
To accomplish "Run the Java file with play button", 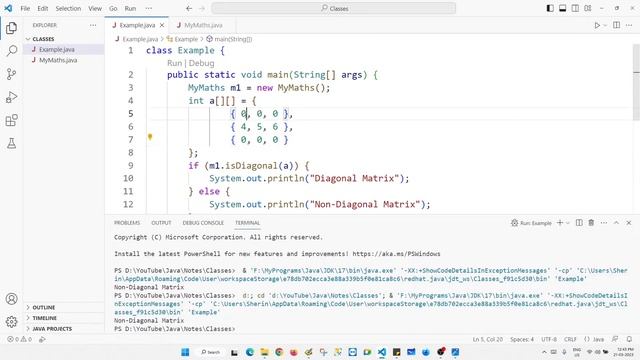I will (x=597, y=25).
